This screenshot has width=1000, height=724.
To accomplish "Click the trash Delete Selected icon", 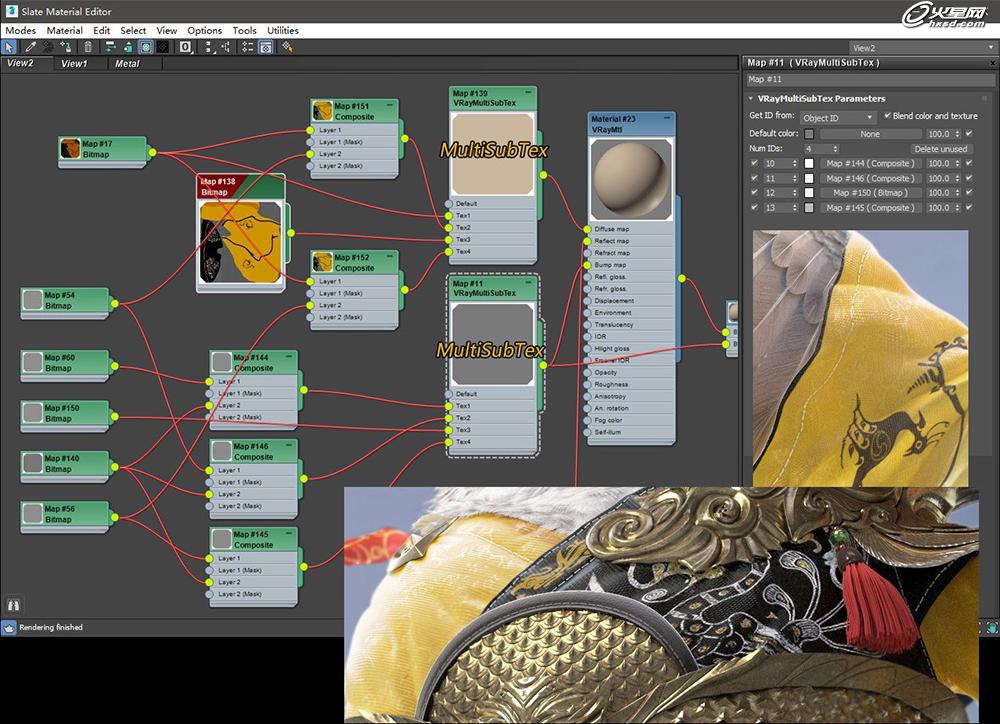I will (x=88, y=47).
